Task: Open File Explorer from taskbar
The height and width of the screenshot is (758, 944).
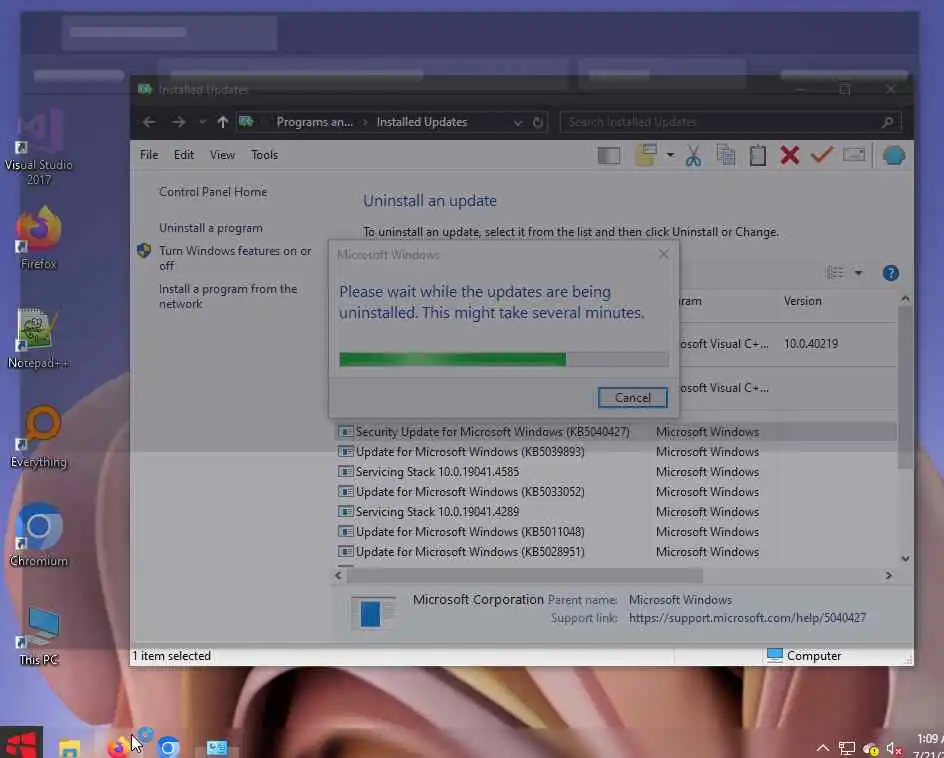Action: (x=69, y=748)
